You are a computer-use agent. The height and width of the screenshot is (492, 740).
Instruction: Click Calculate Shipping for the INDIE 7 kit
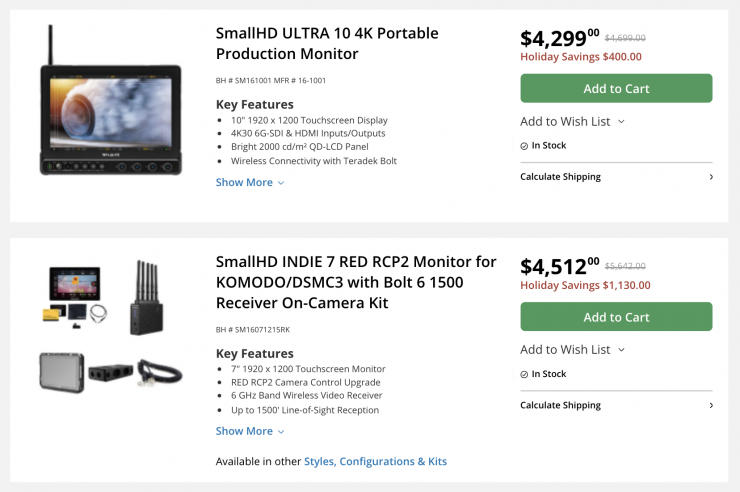pyautogui.click(x=560, y=405)
